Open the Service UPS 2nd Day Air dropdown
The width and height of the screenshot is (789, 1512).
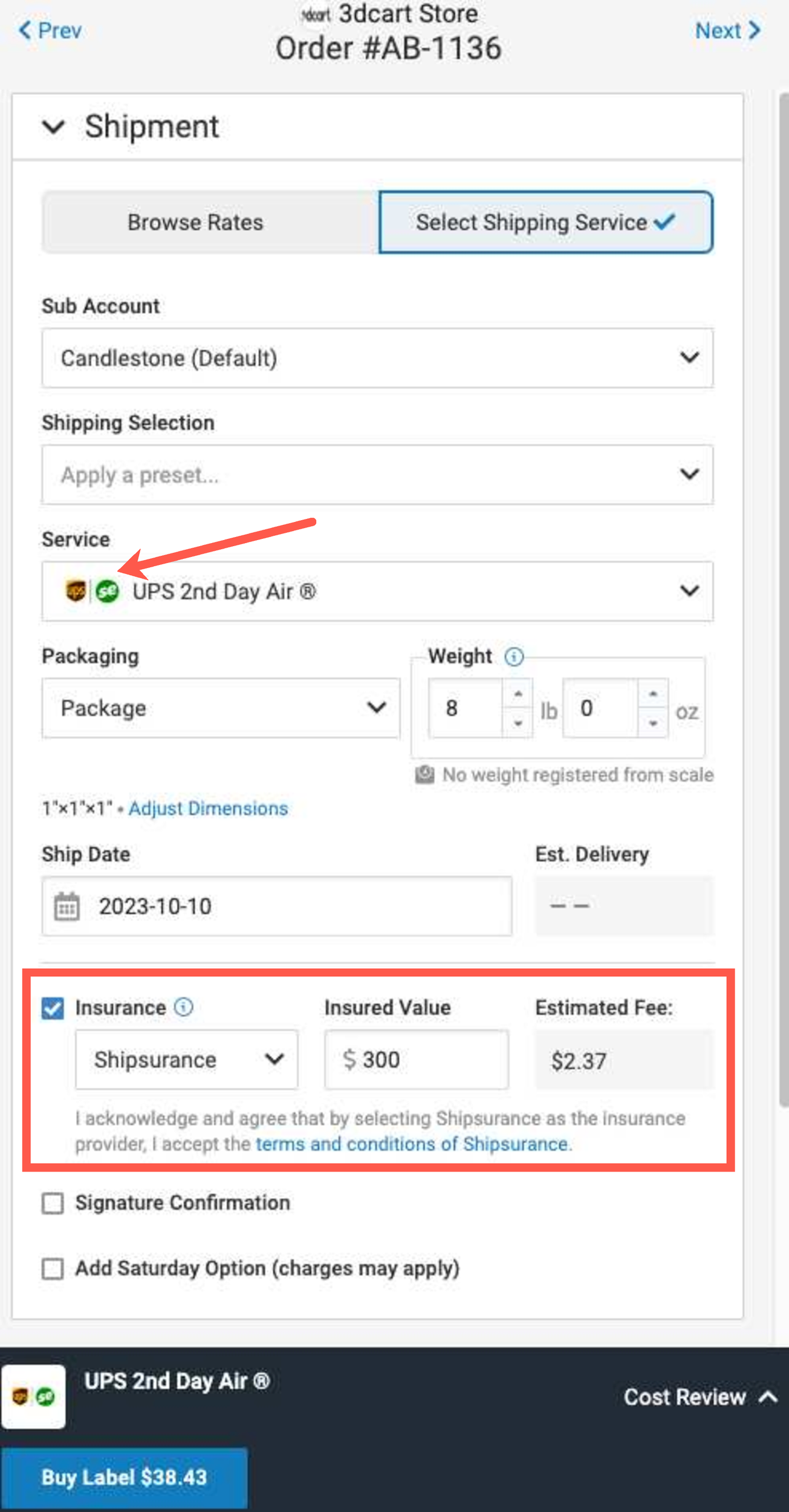coord(377,591)
